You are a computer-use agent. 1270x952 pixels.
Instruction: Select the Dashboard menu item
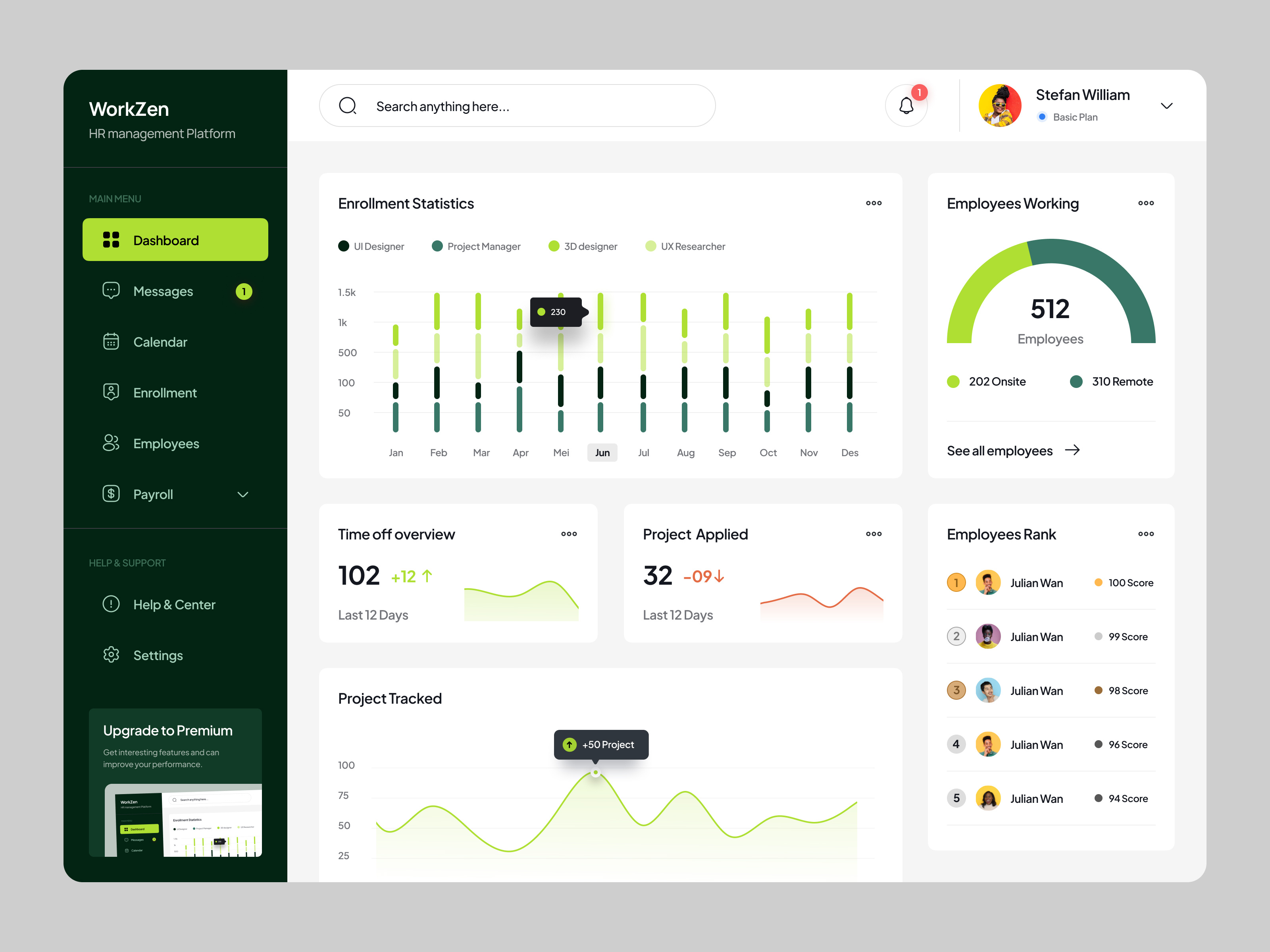[175, 240]
